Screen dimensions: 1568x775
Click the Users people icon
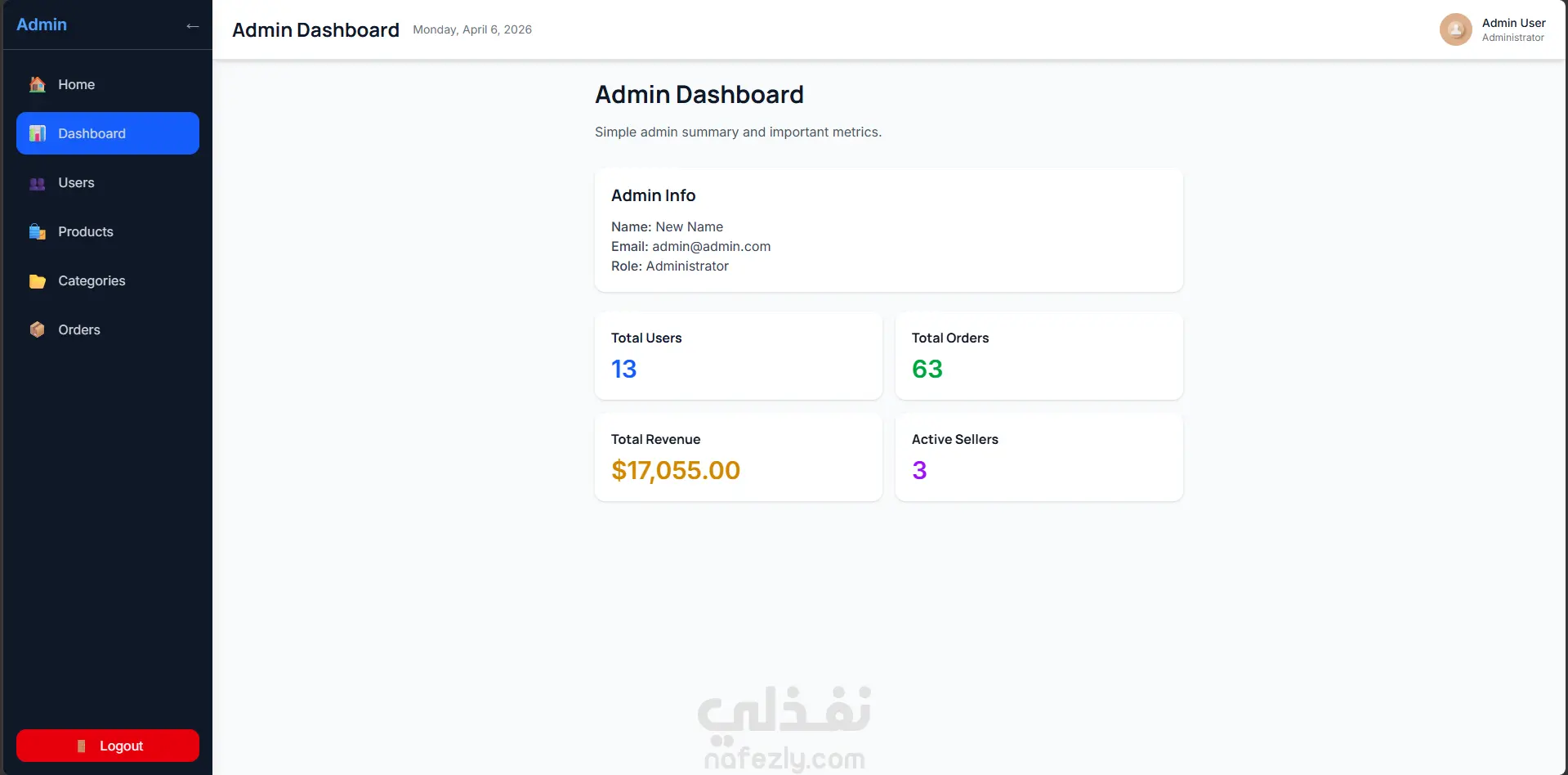tap(38, 183)
